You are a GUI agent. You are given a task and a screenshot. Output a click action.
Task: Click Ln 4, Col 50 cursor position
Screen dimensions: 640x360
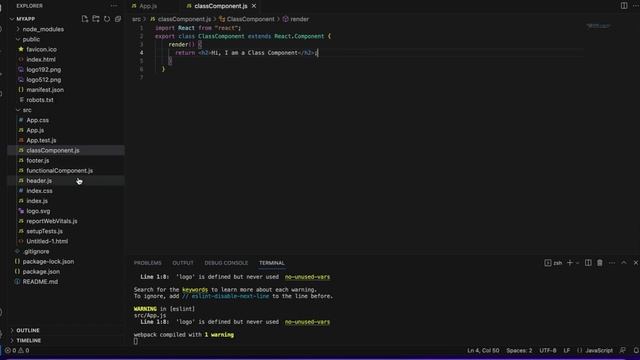483,350
